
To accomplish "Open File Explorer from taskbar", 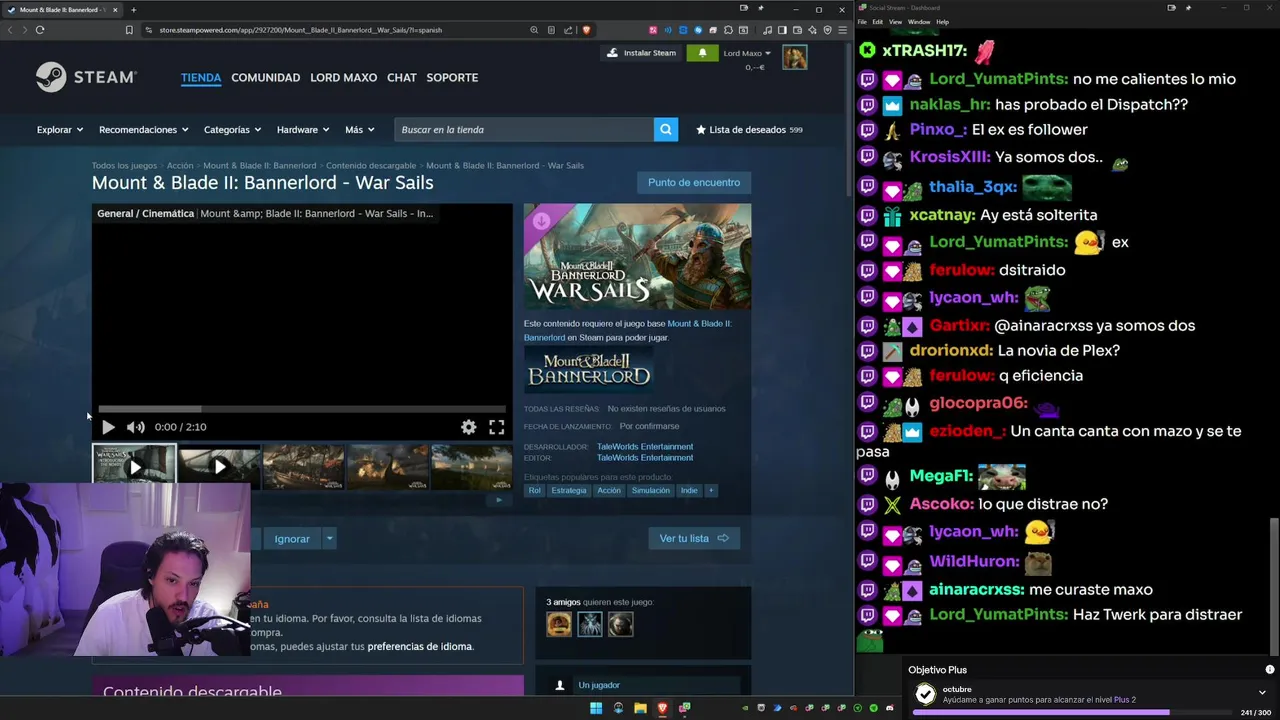I will pyautogui.click(x=640, y=708).
